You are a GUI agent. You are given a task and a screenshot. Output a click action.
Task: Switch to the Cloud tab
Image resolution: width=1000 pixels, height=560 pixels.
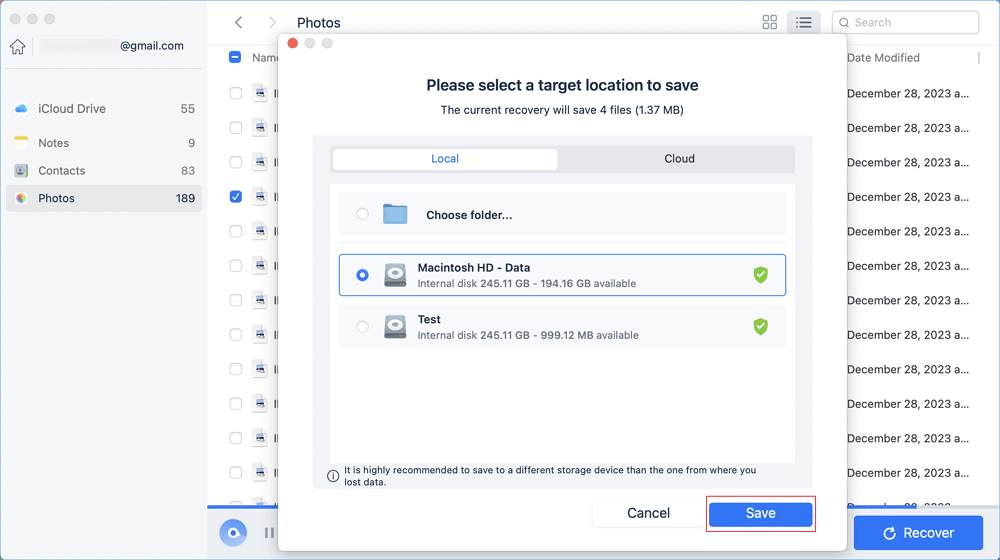point(679,159)
